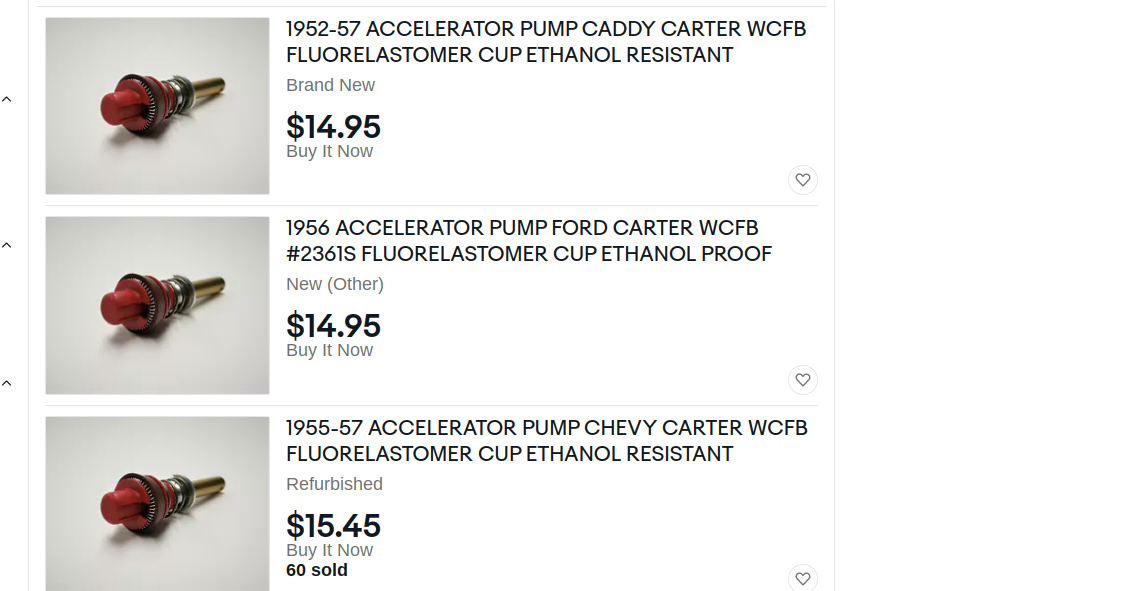This screenshot has height=591, width=1127.
Task: Add the Caddy Carter WCFB pump to watchlist
Action: (x=803, y=180)
